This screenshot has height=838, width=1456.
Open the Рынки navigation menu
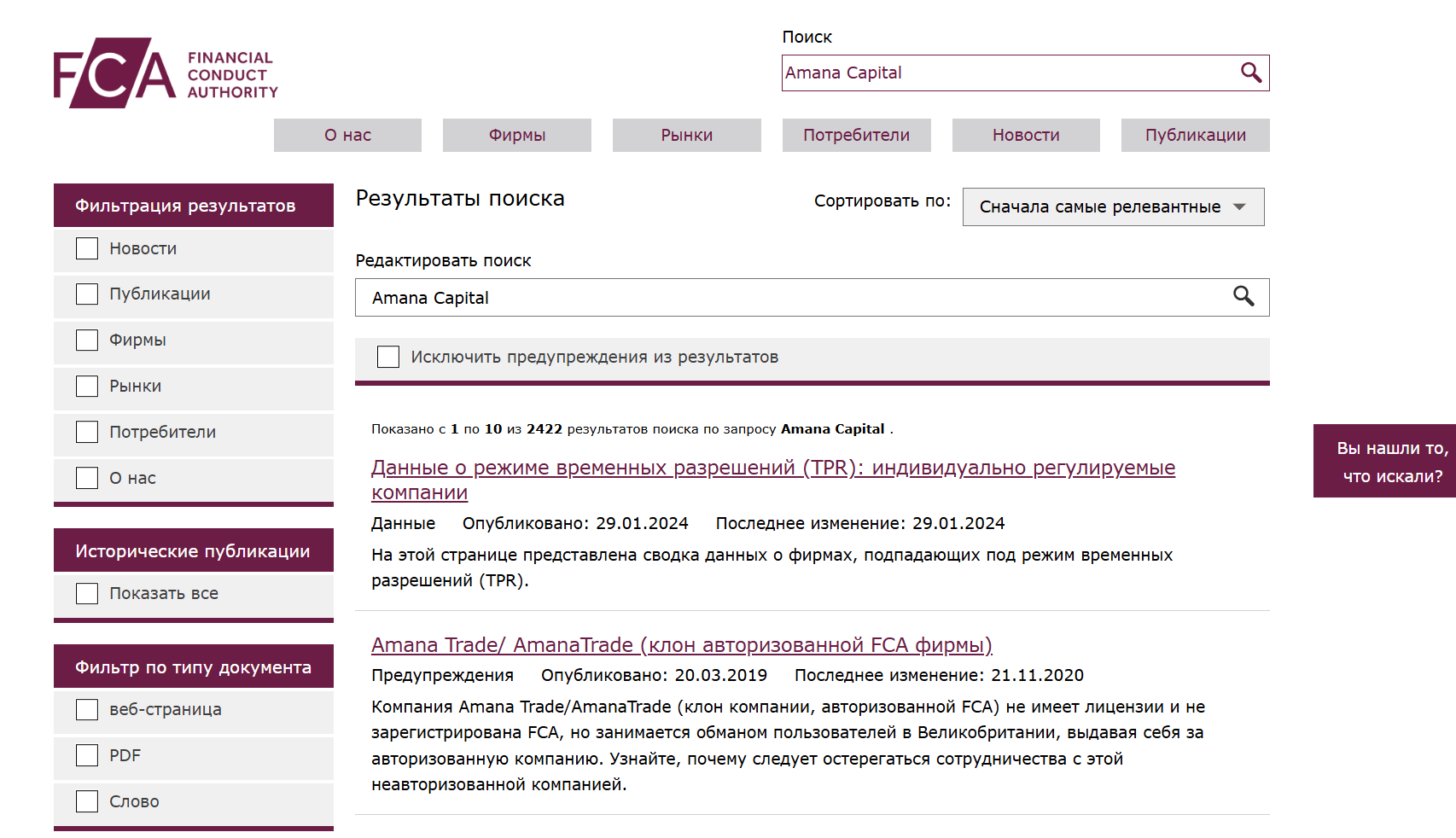pyautogui.click(x=686, y=136)
